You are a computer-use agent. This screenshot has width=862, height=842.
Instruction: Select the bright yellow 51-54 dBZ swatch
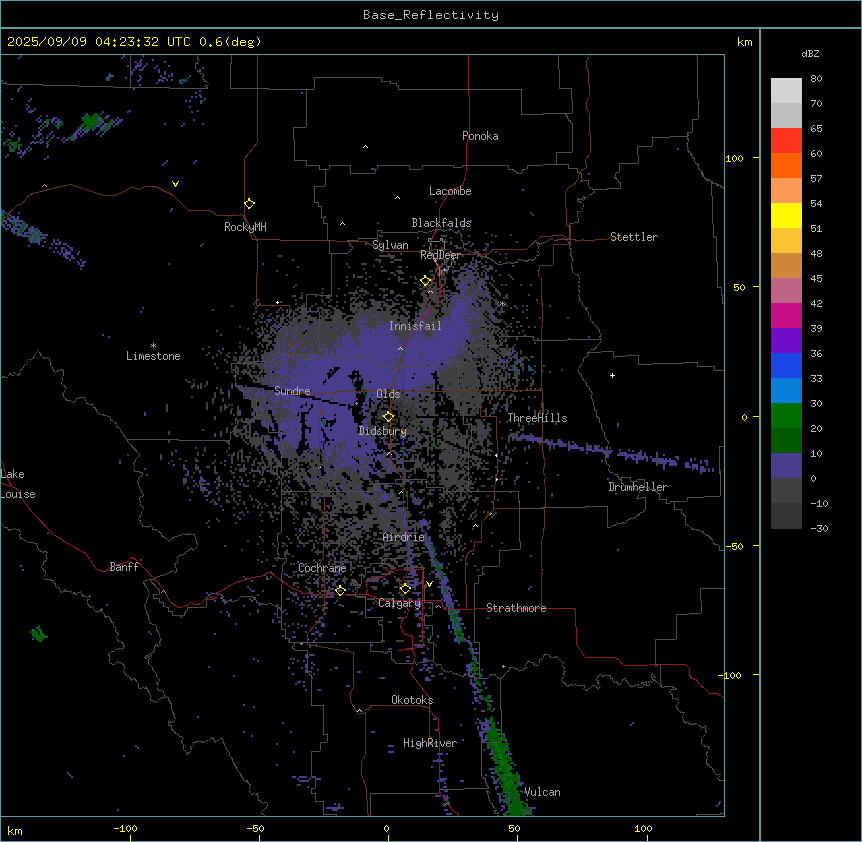[786, 215]
